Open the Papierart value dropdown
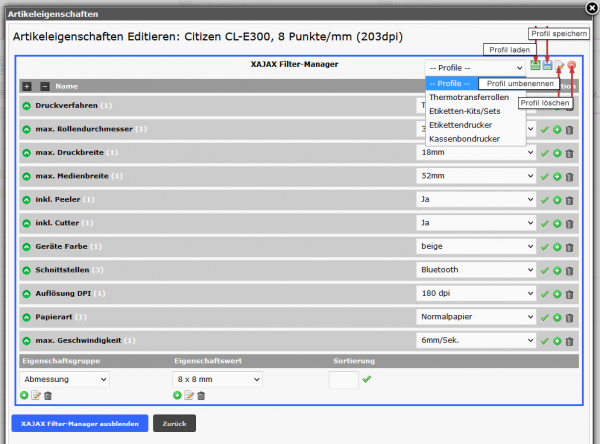The image size is (600, 444). [475, 316]
